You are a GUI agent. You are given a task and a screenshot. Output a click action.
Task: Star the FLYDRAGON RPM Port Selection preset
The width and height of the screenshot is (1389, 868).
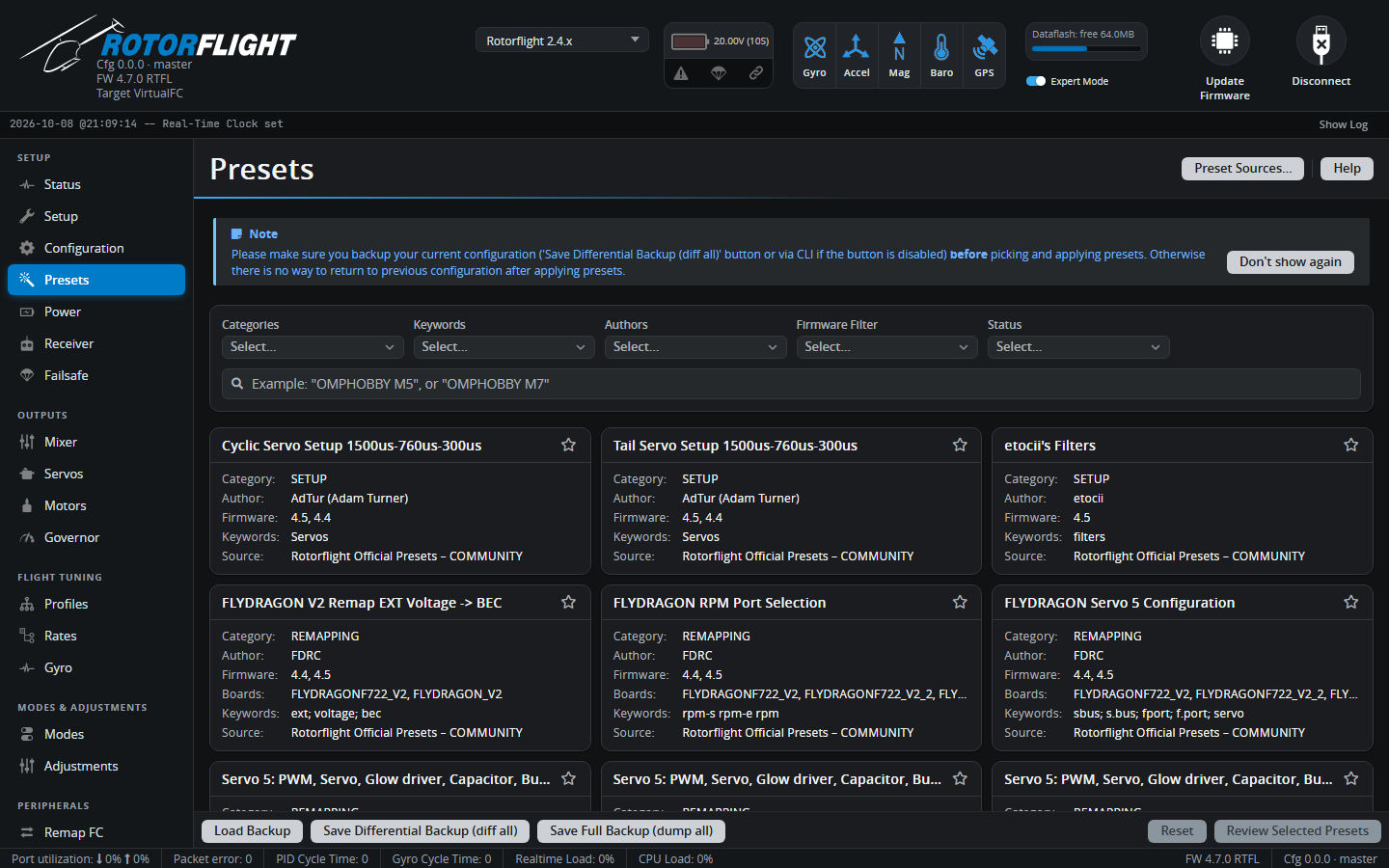[960, 602]
